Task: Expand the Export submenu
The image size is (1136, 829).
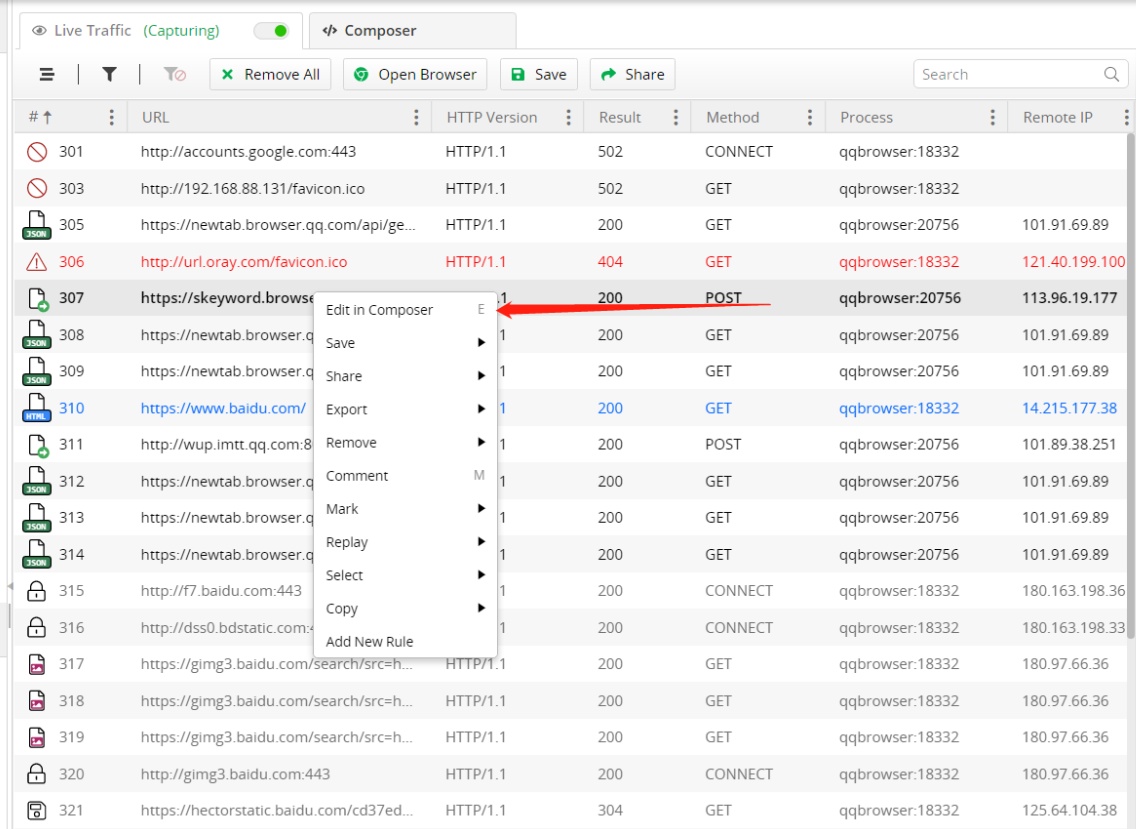Action: [x=406, y=409]
